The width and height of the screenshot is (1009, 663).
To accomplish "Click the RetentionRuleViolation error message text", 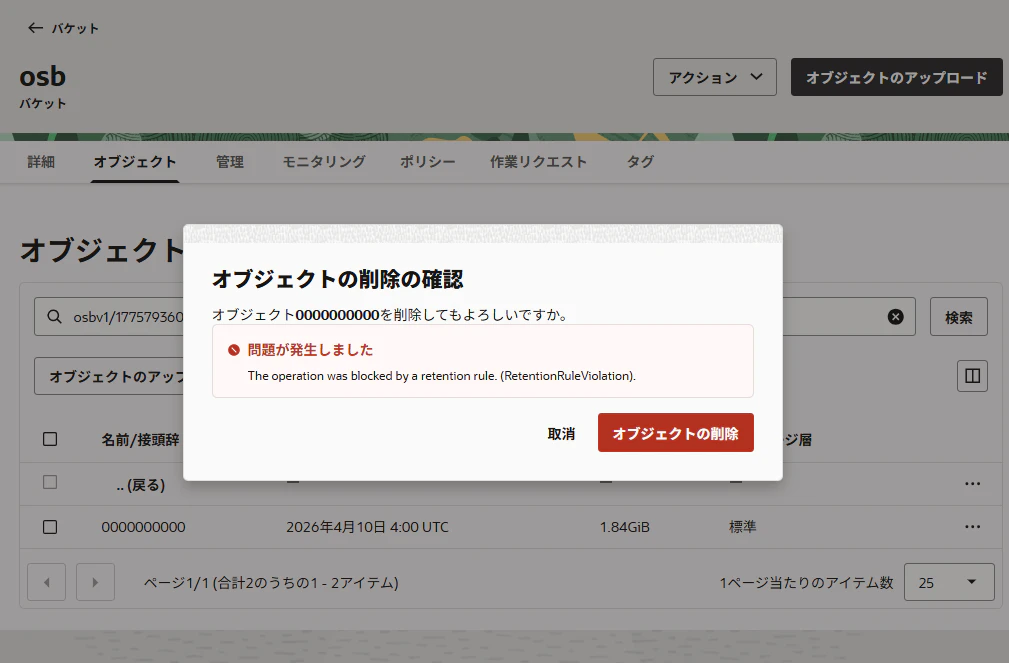I will tap(441, 376).
